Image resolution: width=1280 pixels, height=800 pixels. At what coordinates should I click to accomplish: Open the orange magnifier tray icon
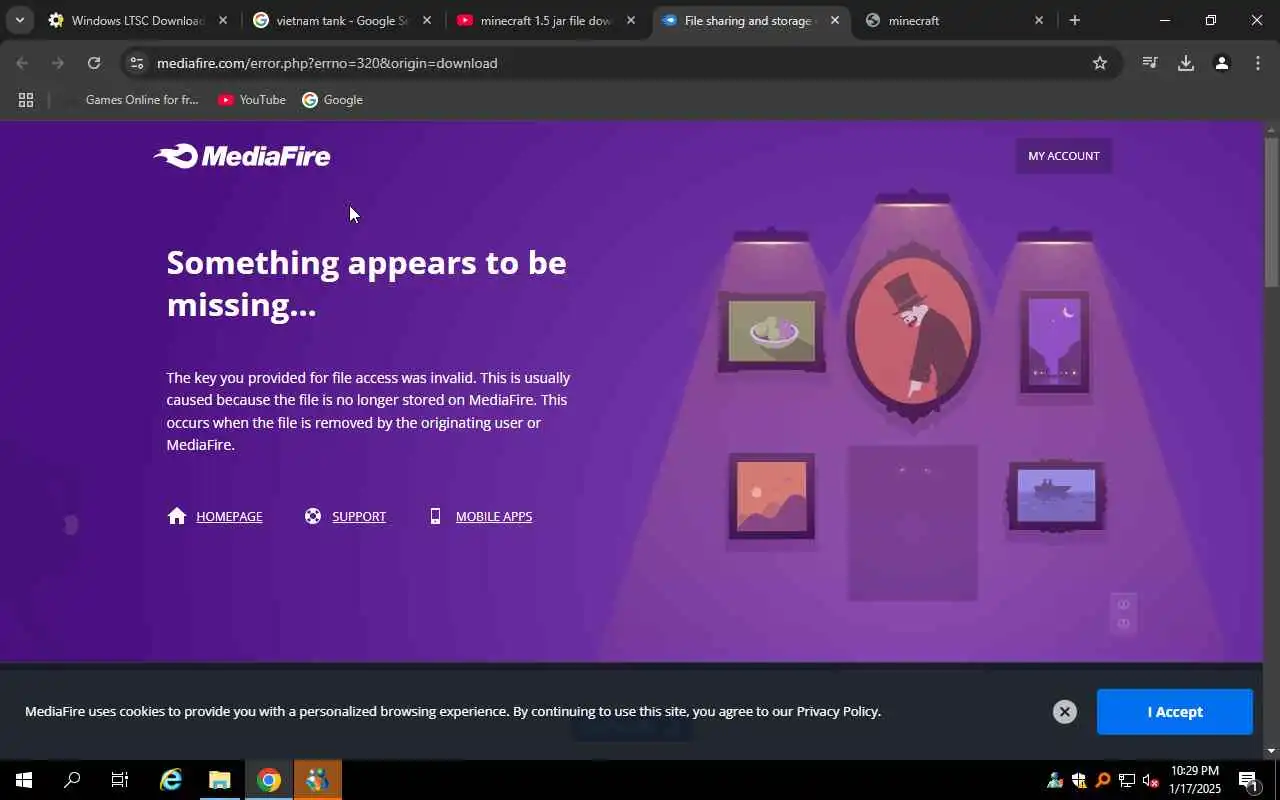[1103, 780]
